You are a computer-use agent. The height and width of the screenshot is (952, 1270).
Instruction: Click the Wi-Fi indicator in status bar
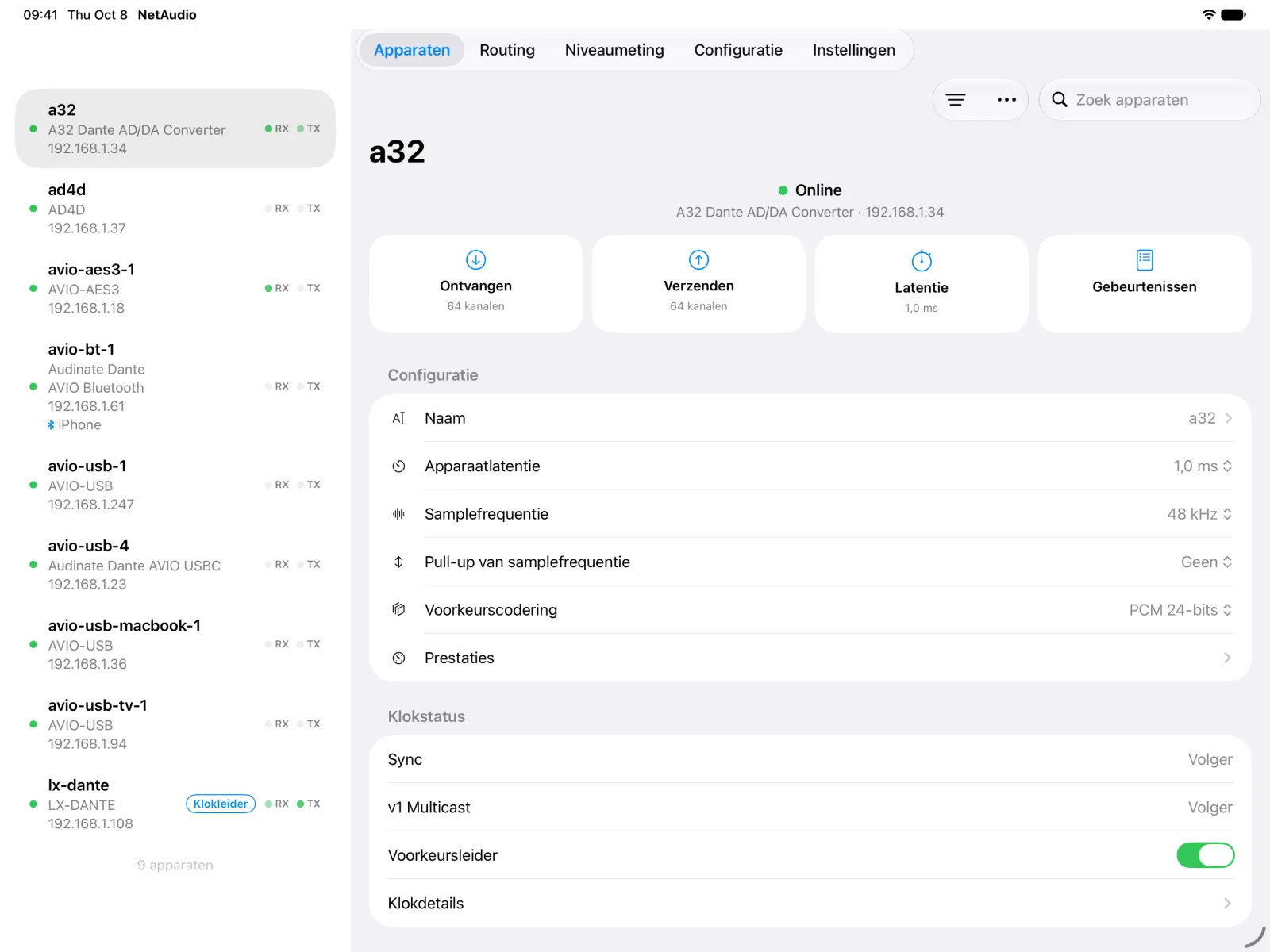(x=1209, y=14)
